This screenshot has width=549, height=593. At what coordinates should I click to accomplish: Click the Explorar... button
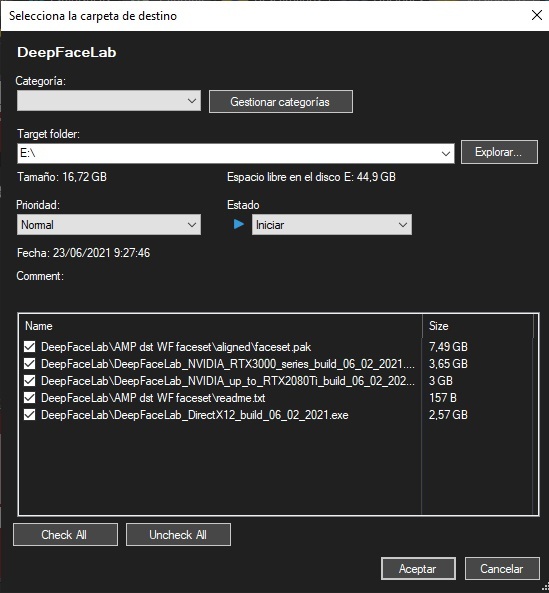[x=499, y=152]
